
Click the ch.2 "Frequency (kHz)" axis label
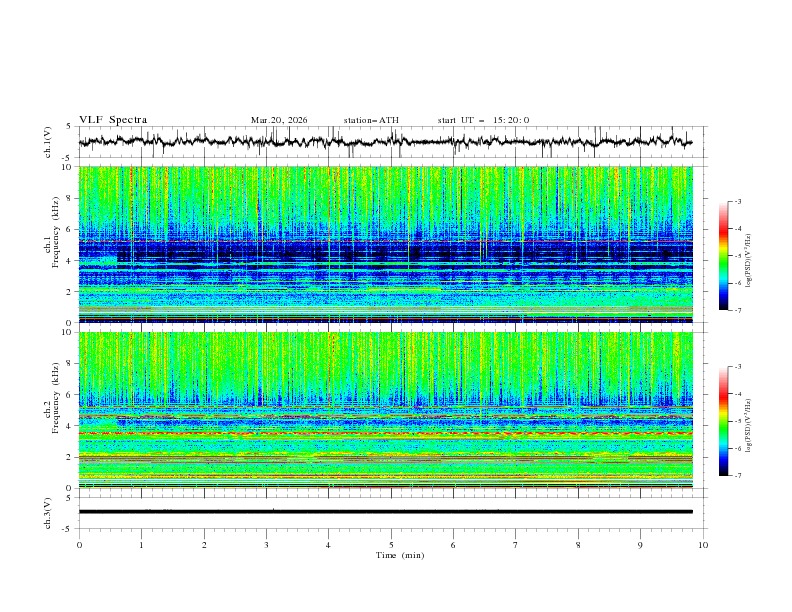(55, 396)
